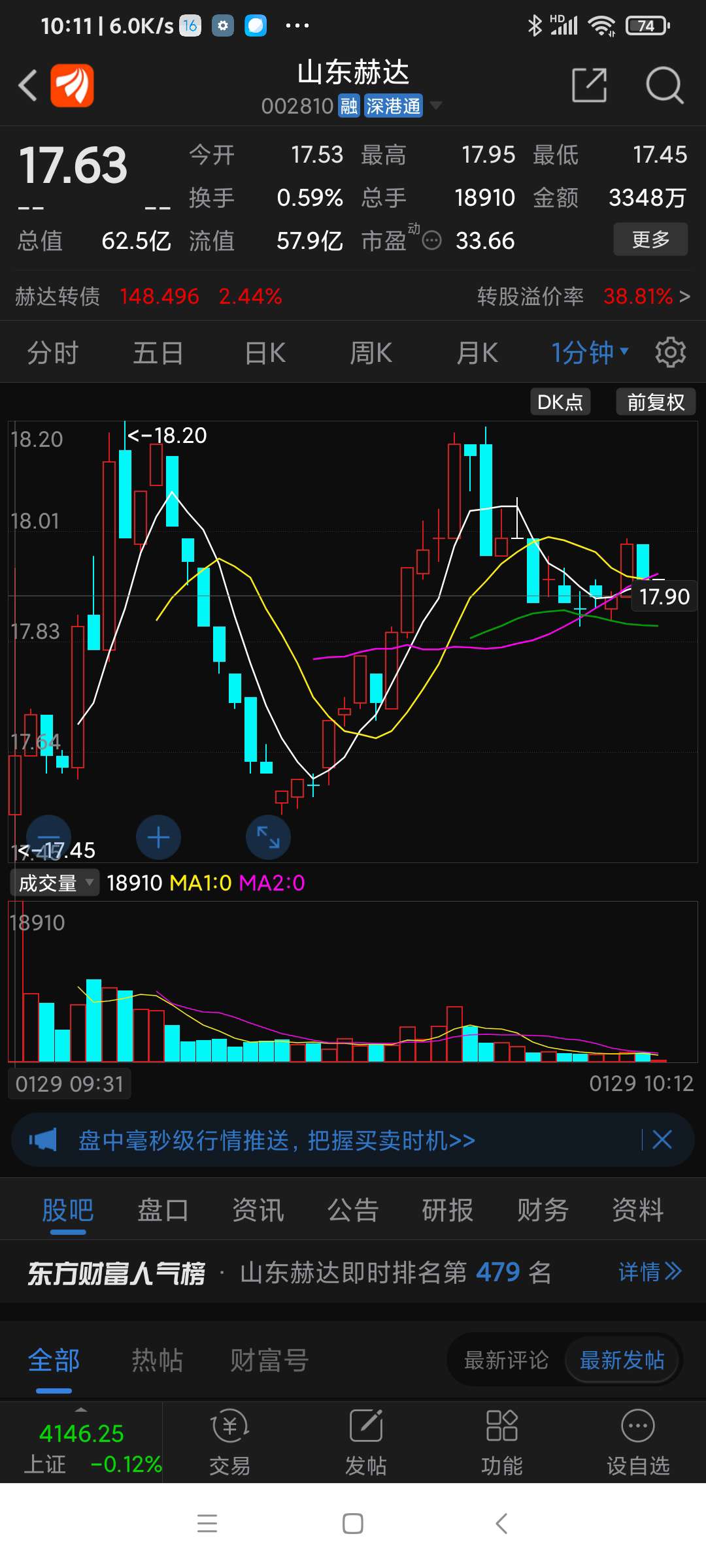Tap the current price 17.63
Viewport: 706px width, 1568px height.
click(x=73, y=165)
